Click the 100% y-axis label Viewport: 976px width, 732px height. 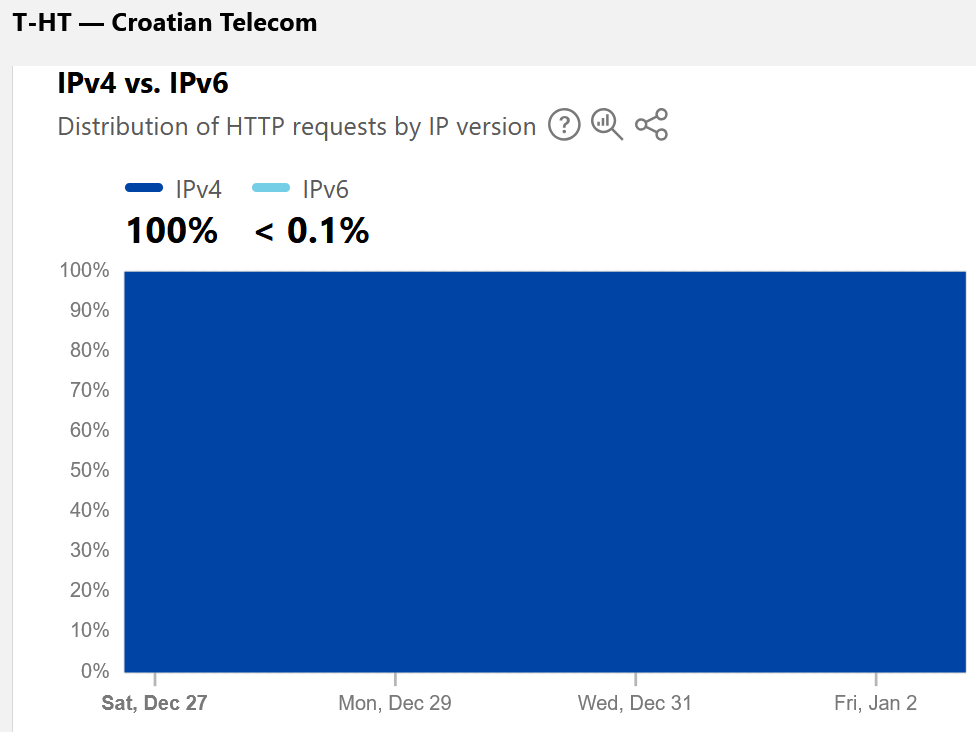[84, 270]
